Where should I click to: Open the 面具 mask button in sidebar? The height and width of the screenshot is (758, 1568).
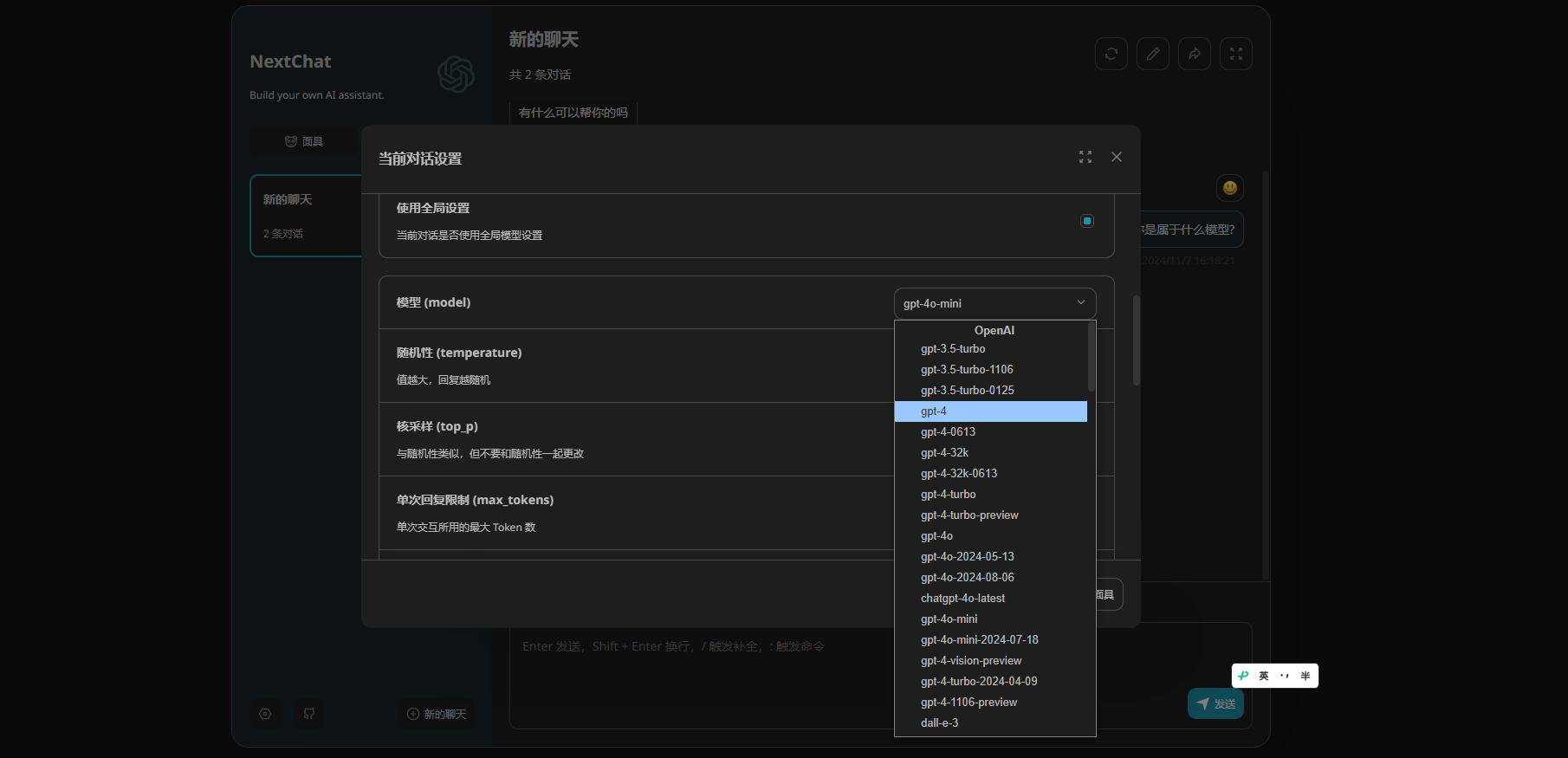point(304,141)
